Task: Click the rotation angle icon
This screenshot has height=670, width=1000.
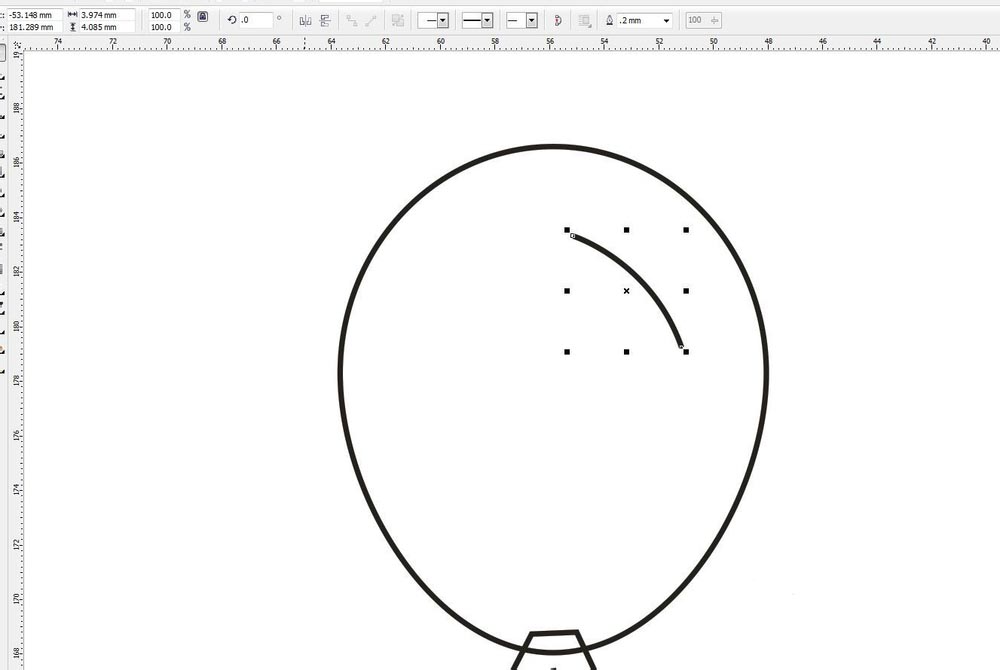Action: coord(232,20)
